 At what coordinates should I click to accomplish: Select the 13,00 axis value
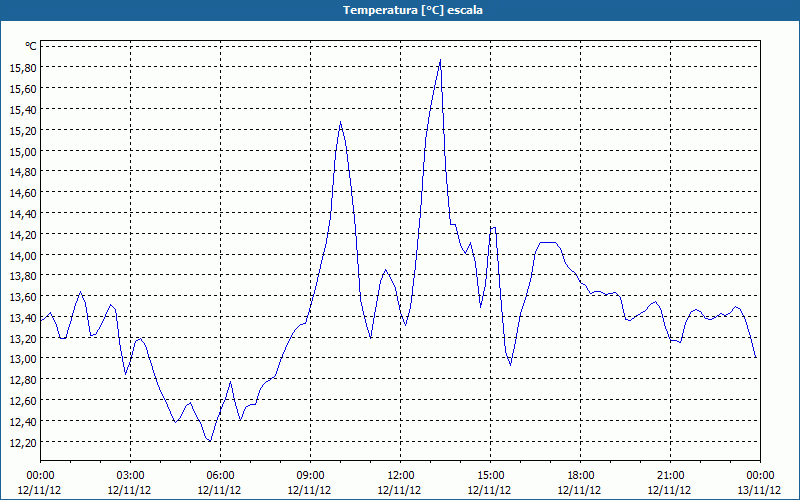click(23, 359)
